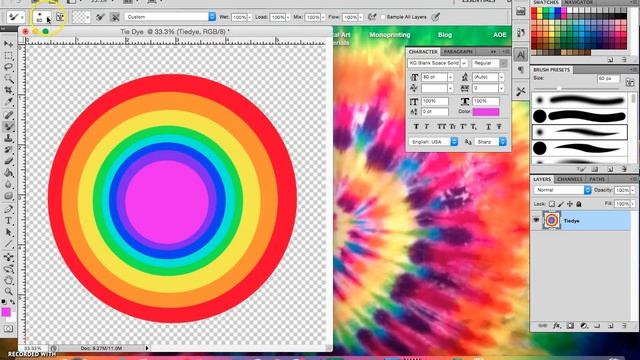Switch to the Channels tab

pyautogui.click(x=570, y=179)
